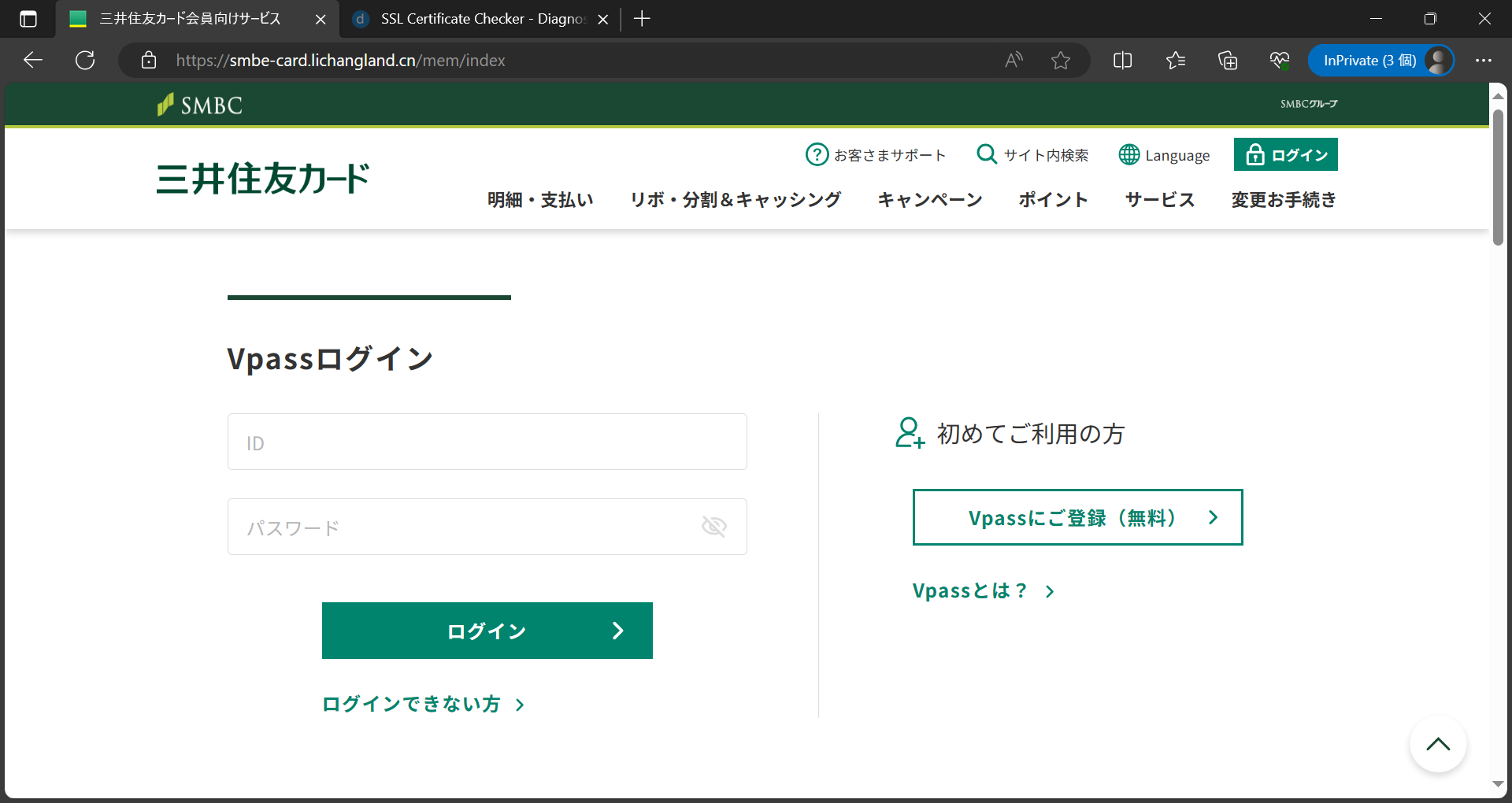Click the browser refresh icon

click(x=85, y=61)
